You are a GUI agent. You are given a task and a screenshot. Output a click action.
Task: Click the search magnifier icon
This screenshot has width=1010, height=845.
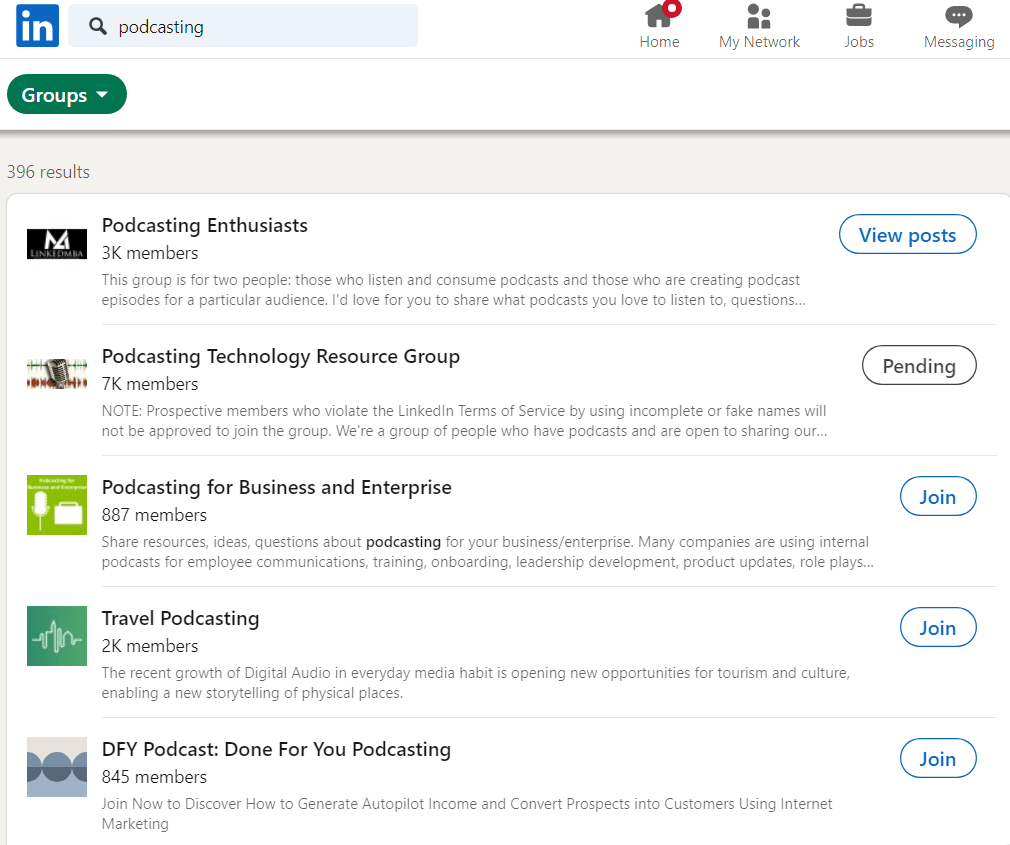[98, 27]
